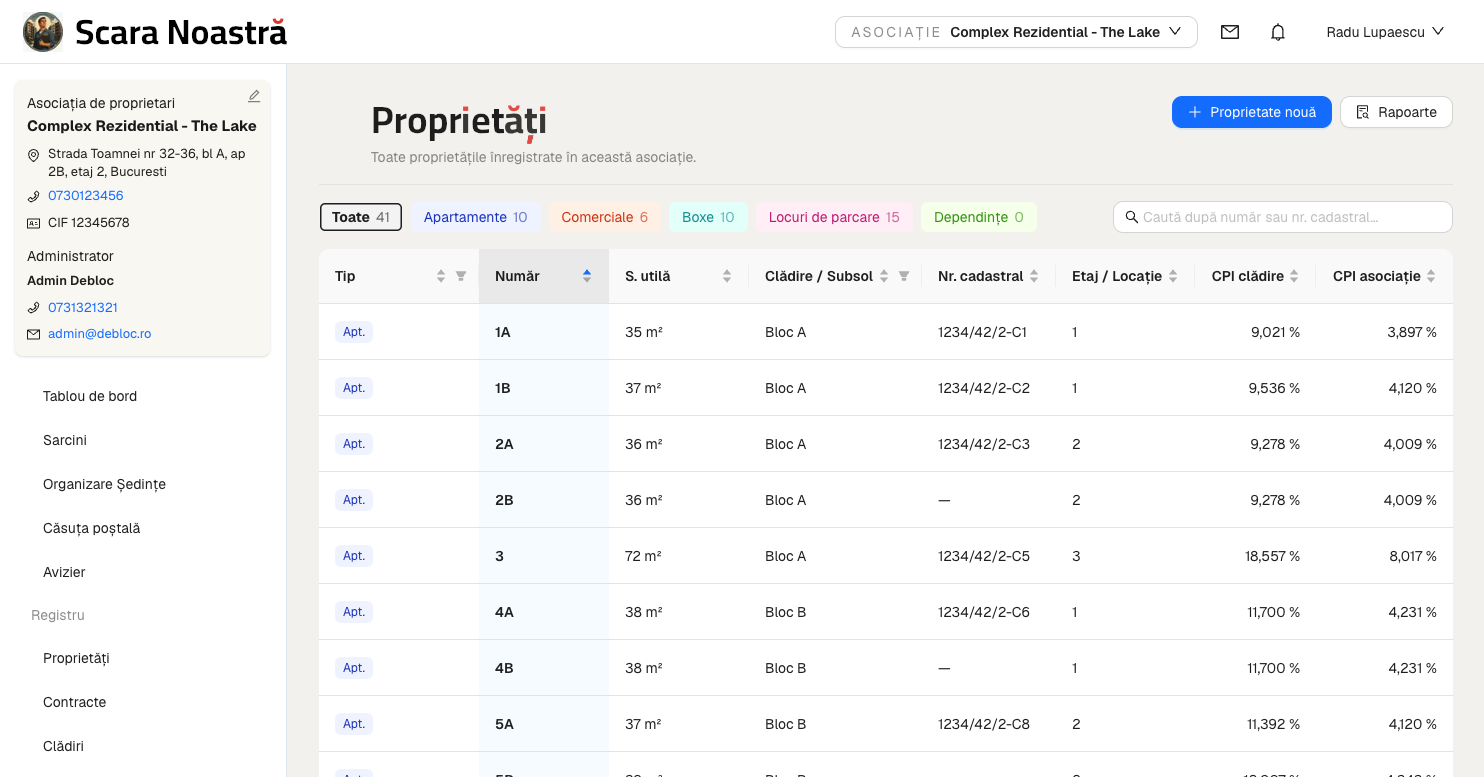
Task: Open the notifications bell icon
Action: [x=1278, y=32]
